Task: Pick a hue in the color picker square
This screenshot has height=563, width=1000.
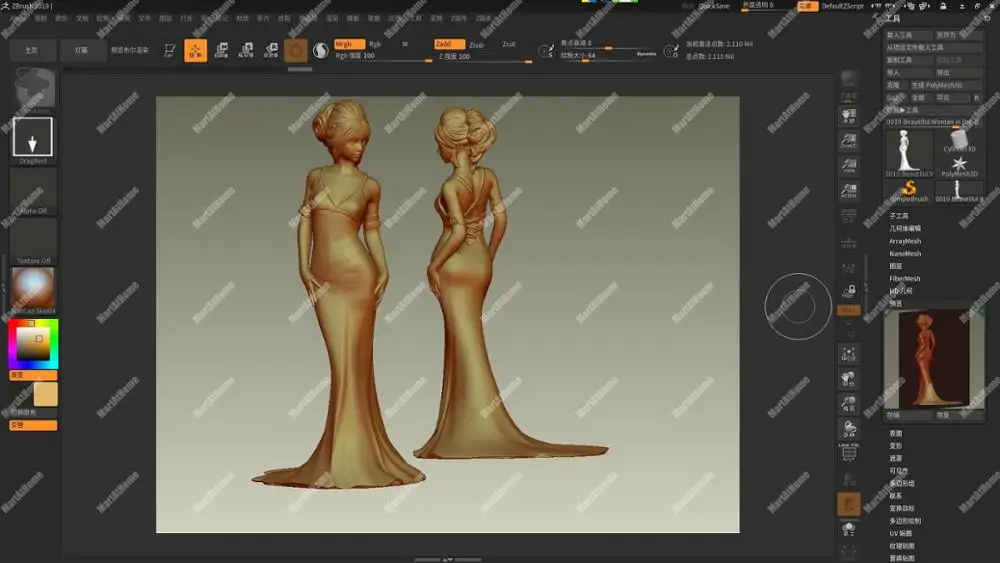Action: [33, 343]
